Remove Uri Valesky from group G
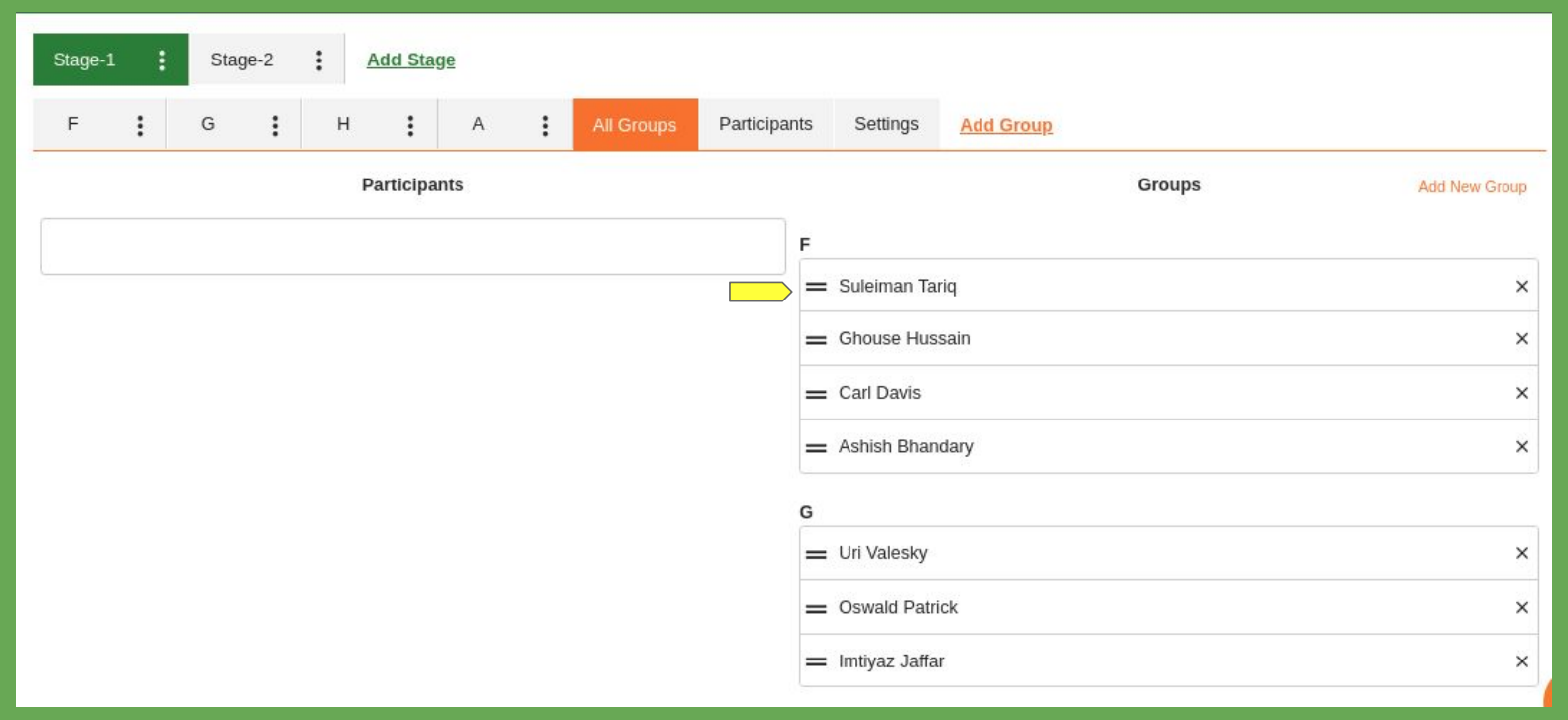This screenshot has width=1568, height=720. [x=1521, y=553]
